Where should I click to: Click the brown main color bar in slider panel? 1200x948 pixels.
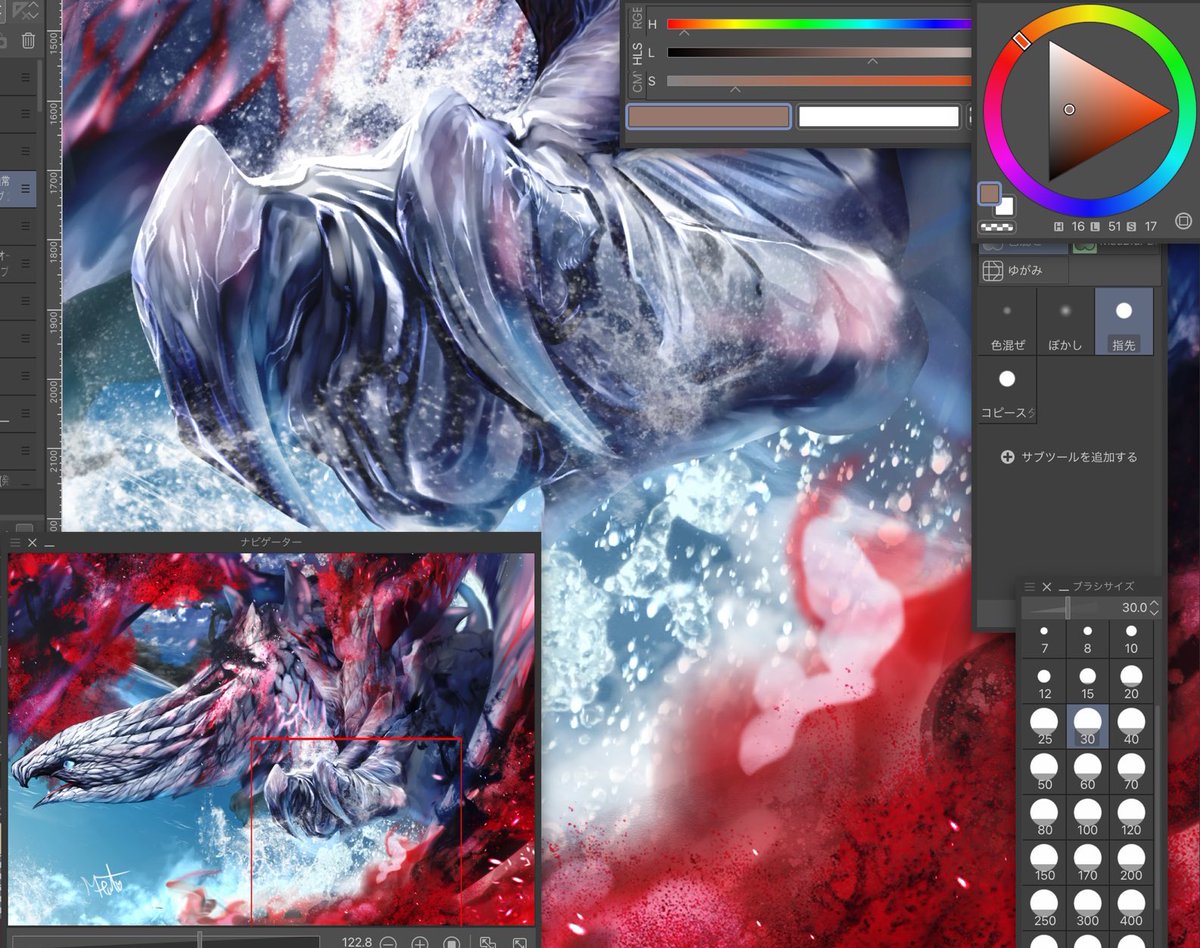pos(709,117)
